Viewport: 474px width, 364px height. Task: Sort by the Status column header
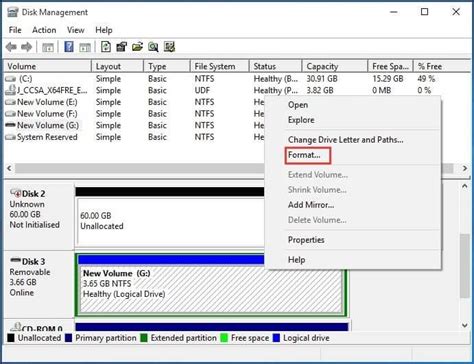click(x=276, y=66)
